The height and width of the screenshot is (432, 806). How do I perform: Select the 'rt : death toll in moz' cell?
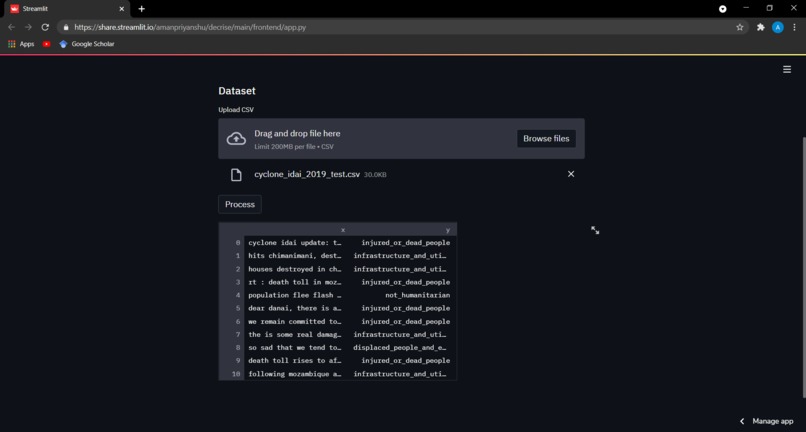tap(295, 282)
